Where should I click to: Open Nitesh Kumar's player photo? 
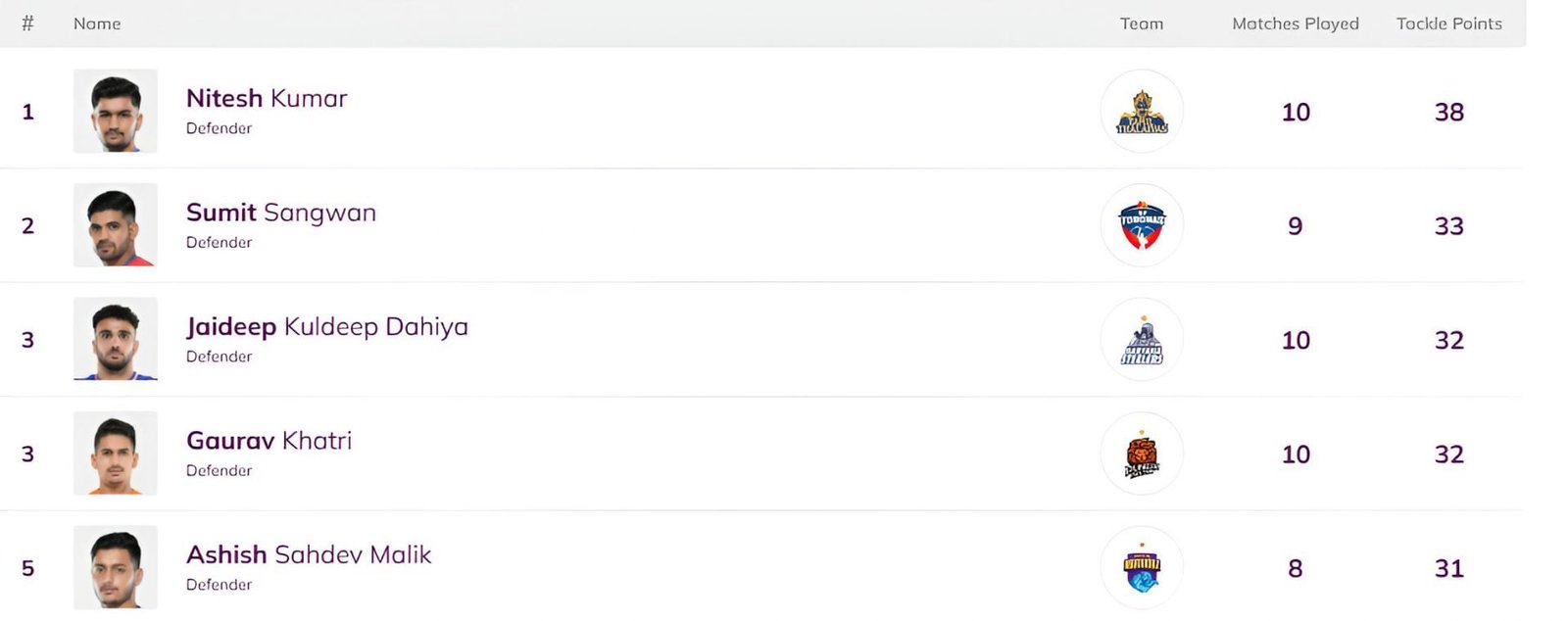click(115, 111)
